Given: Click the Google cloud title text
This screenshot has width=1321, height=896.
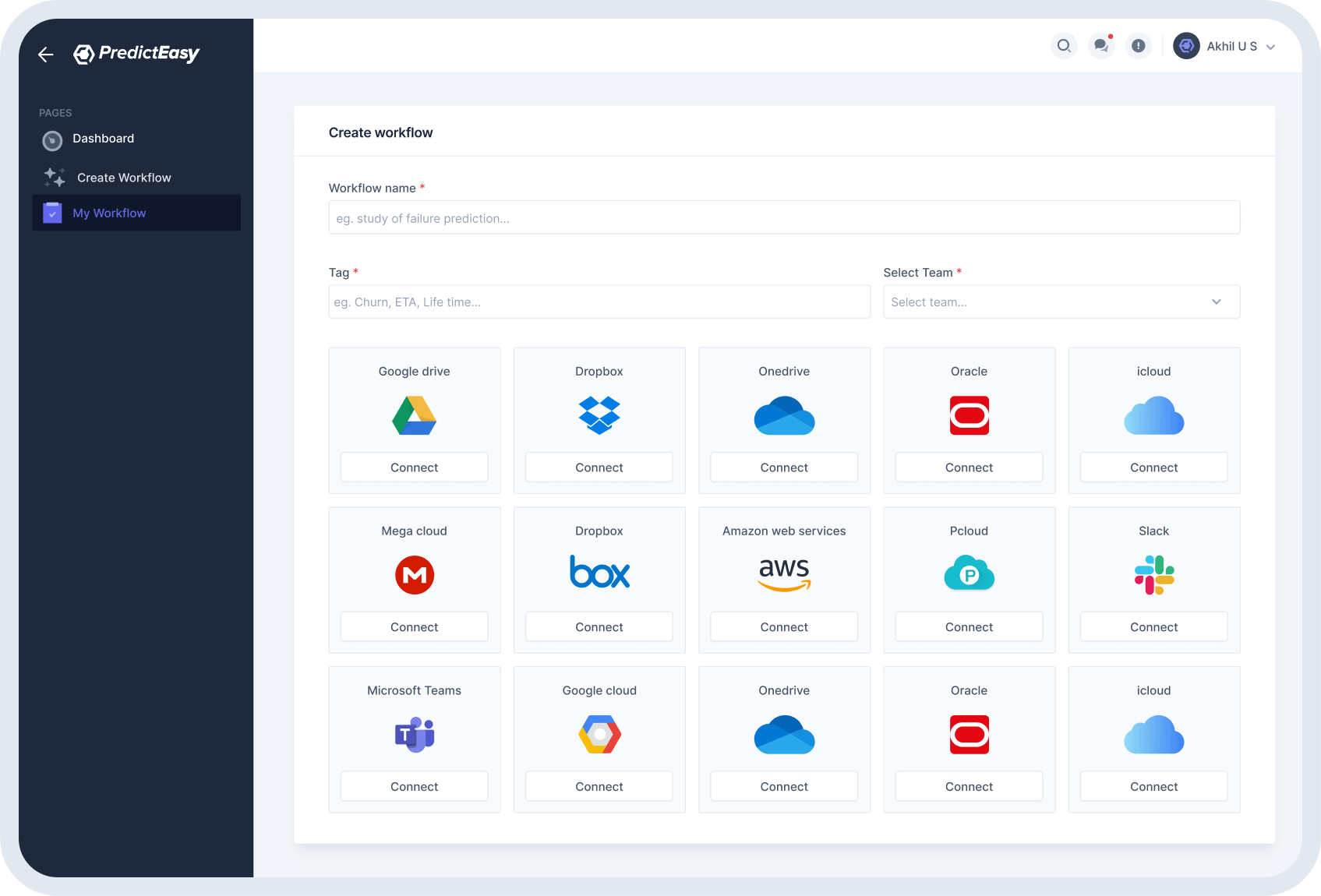Looking at the screenshot, I should 599,691.
